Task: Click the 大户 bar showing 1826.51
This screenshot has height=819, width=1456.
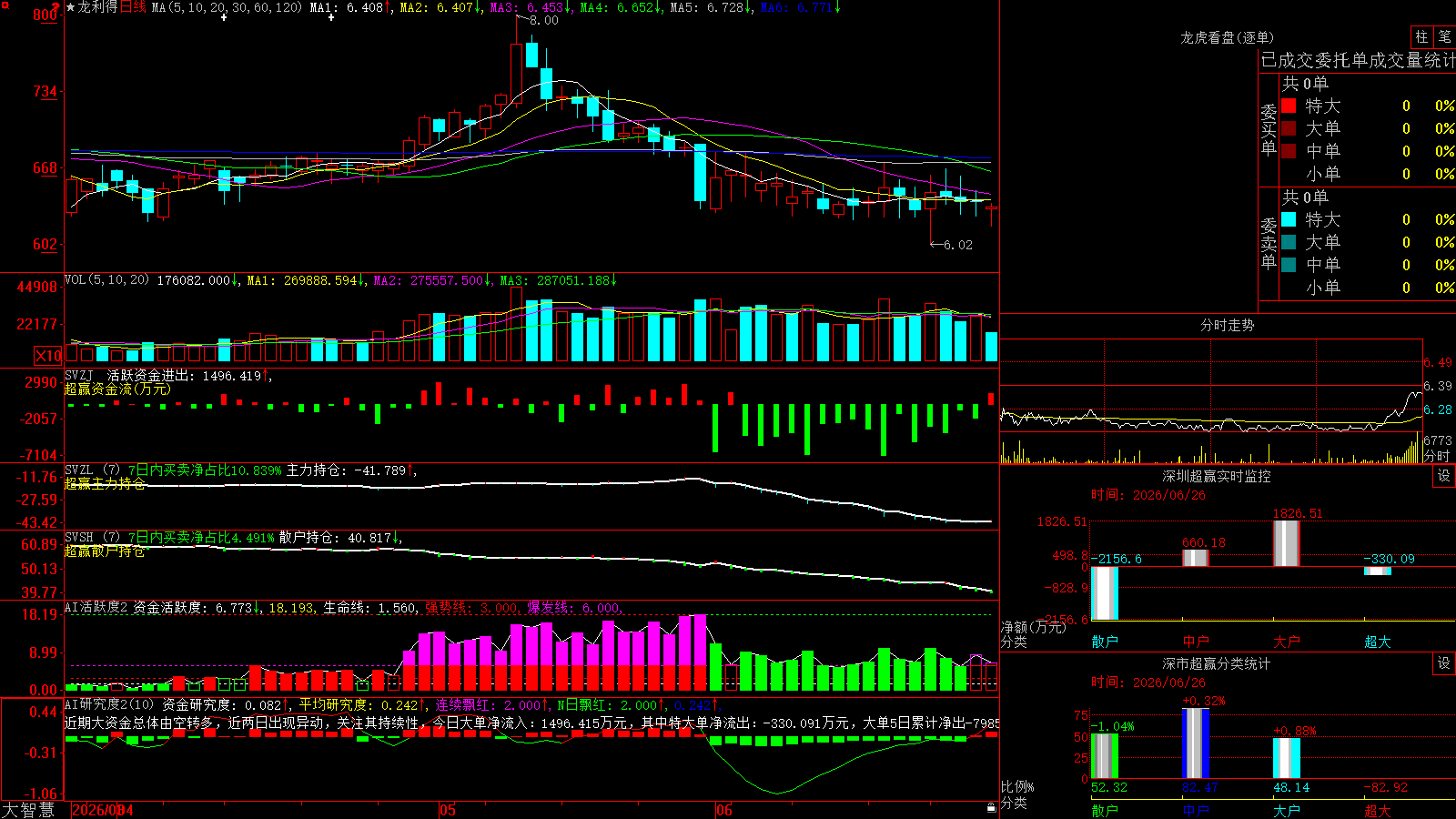Action: click(x=1287, y=543)
